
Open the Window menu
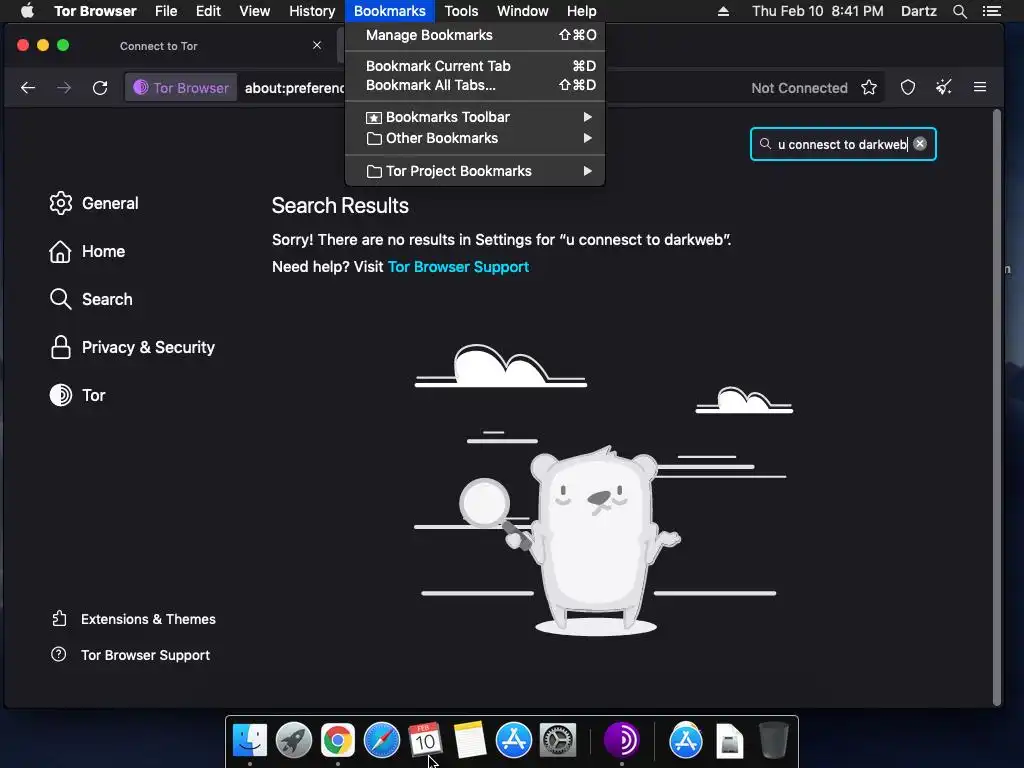[x=522, y=11]
